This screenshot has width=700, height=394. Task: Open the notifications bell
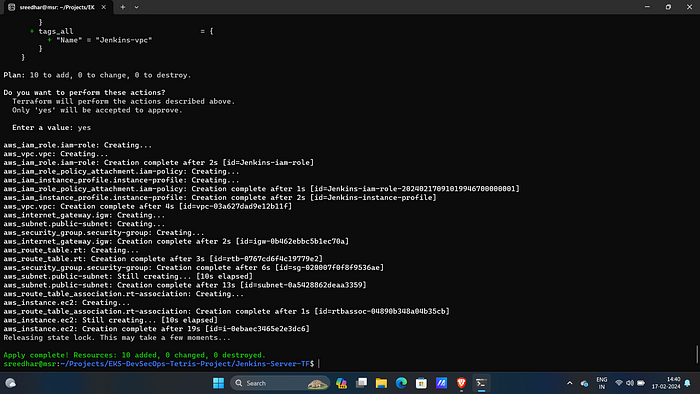pos(688,383)
